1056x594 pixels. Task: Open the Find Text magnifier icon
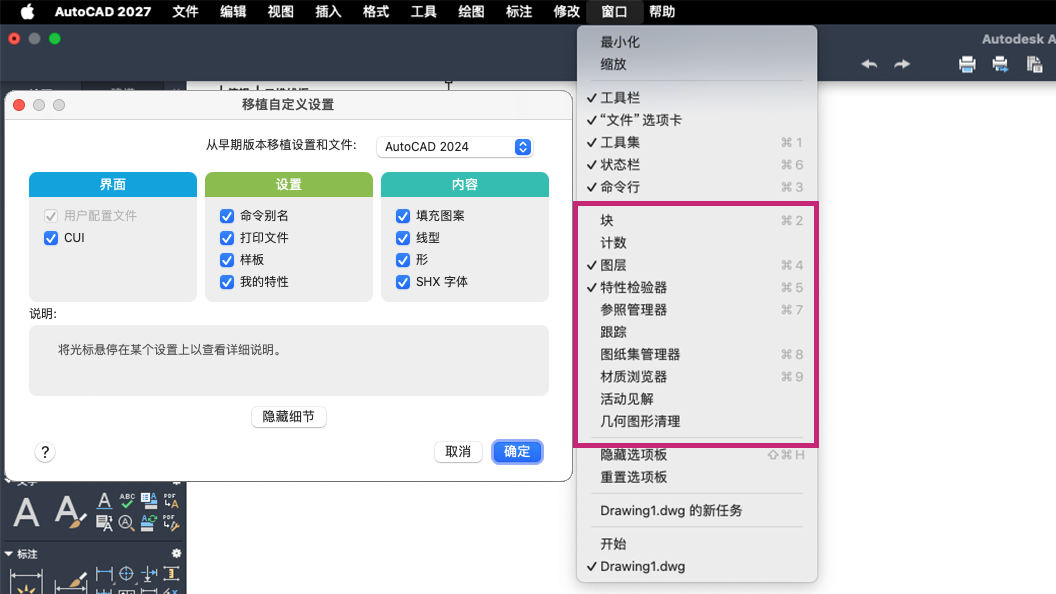pos(127,523)
